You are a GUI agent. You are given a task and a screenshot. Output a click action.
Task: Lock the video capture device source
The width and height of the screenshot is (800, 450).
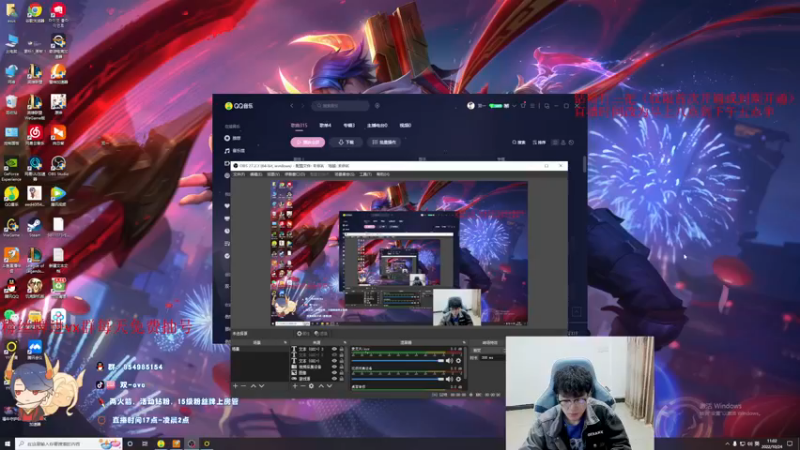(x=342, y=367)
